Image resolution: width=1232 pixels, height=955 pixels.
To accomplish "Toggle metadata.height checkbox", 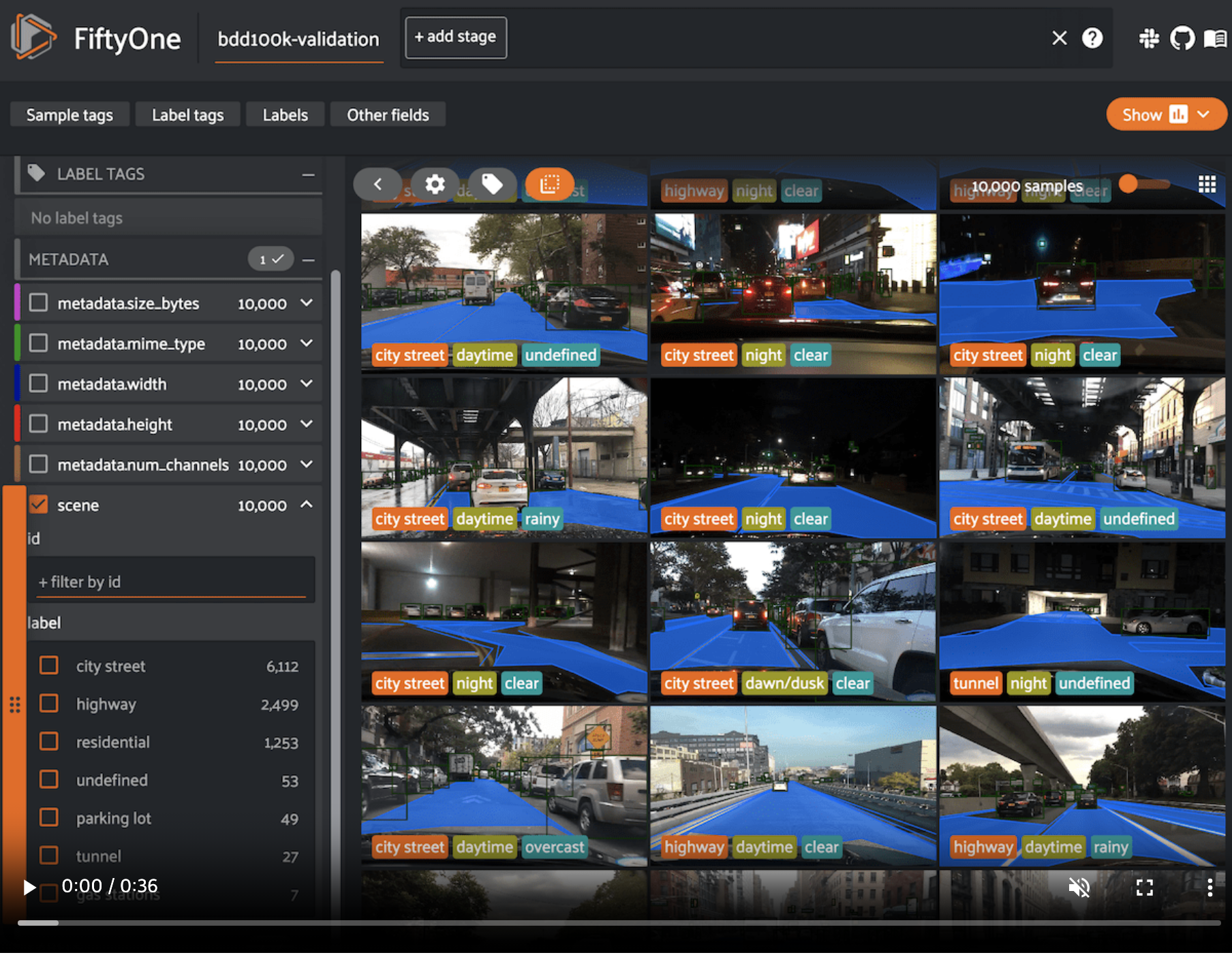I will (x=38, y=424).
